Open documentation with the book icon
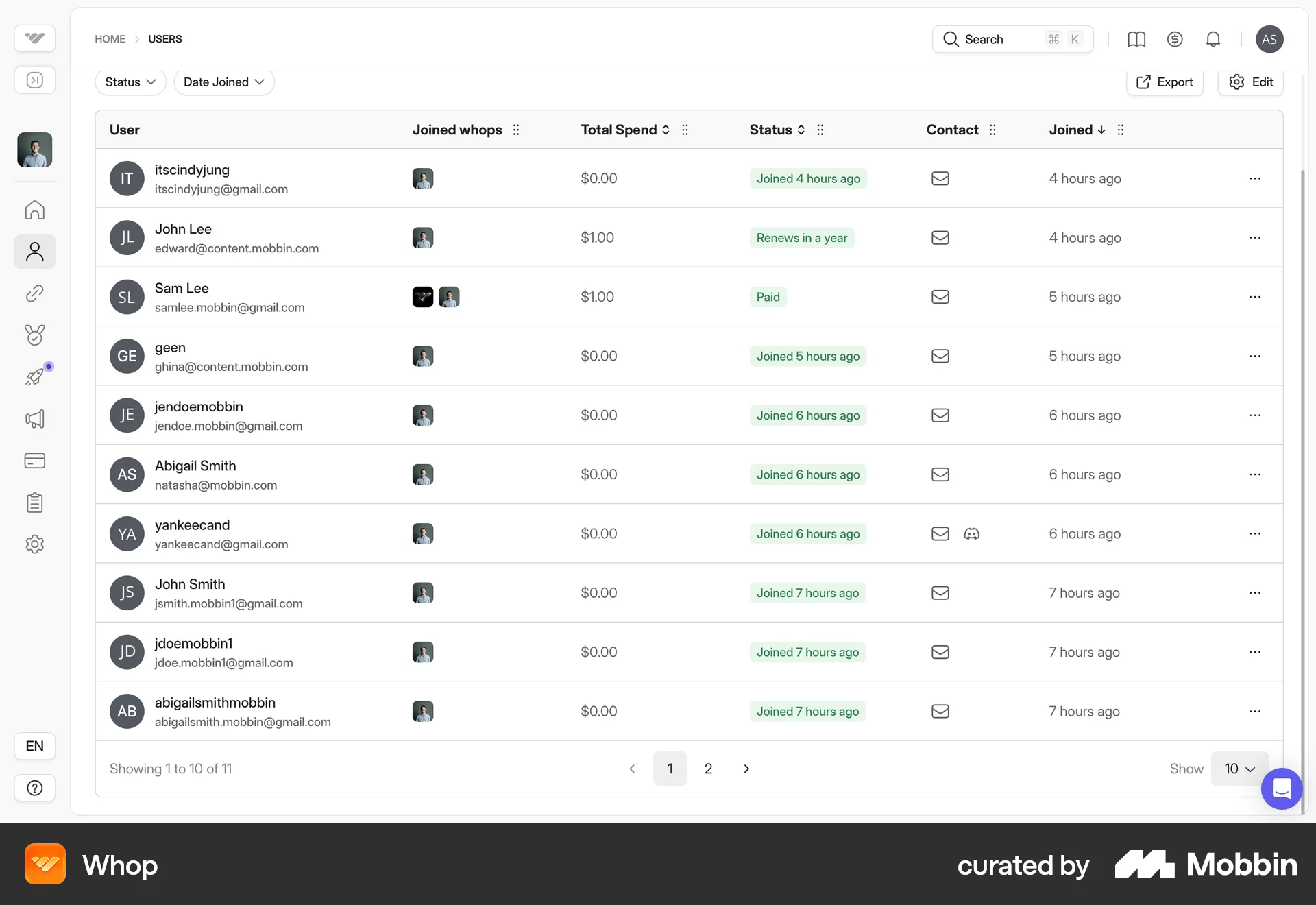The height and width of the screenshot is (905, 1316). (1136, 39)
